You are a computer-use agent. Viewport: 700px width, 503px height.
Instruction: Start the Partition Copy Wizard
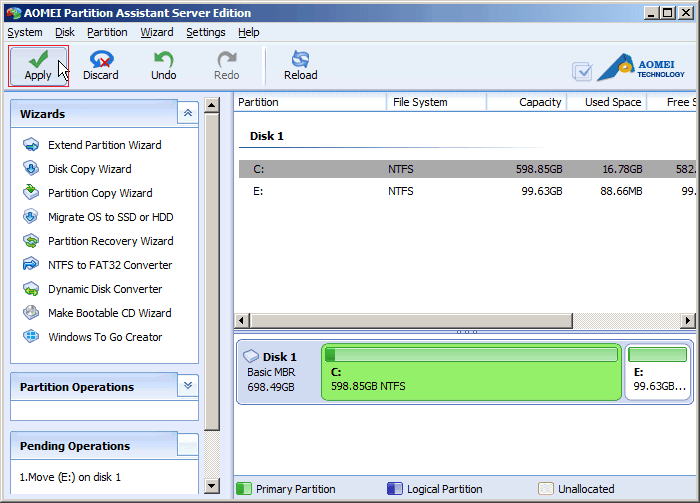point(100,193)
